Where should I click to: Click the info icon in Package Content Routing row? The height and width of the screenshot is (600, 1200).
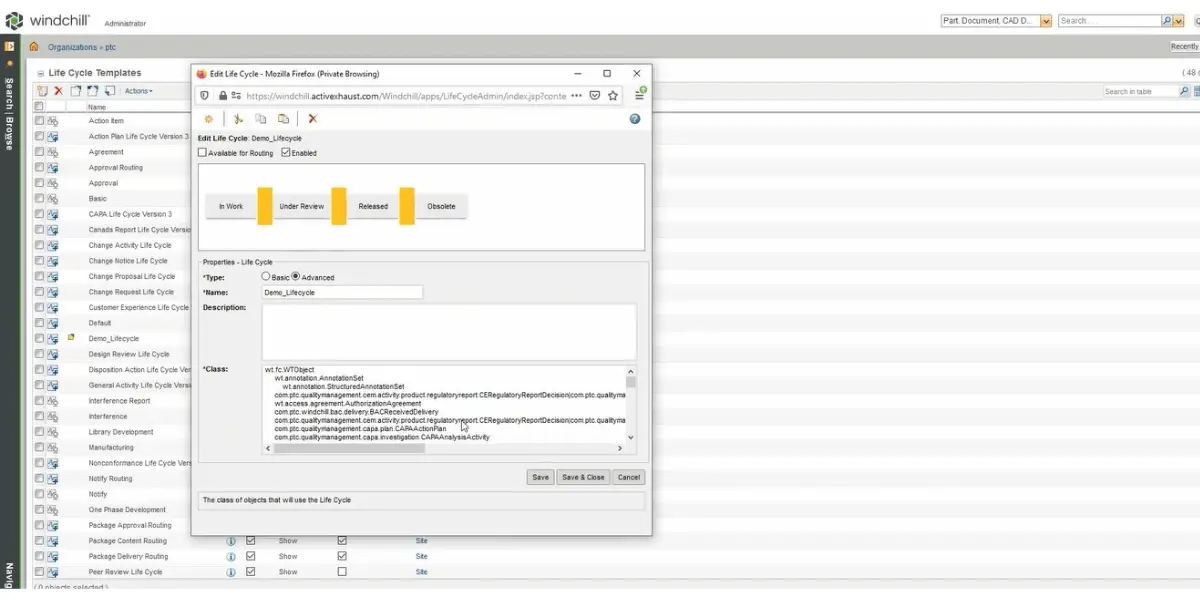(x=231, y=541)
